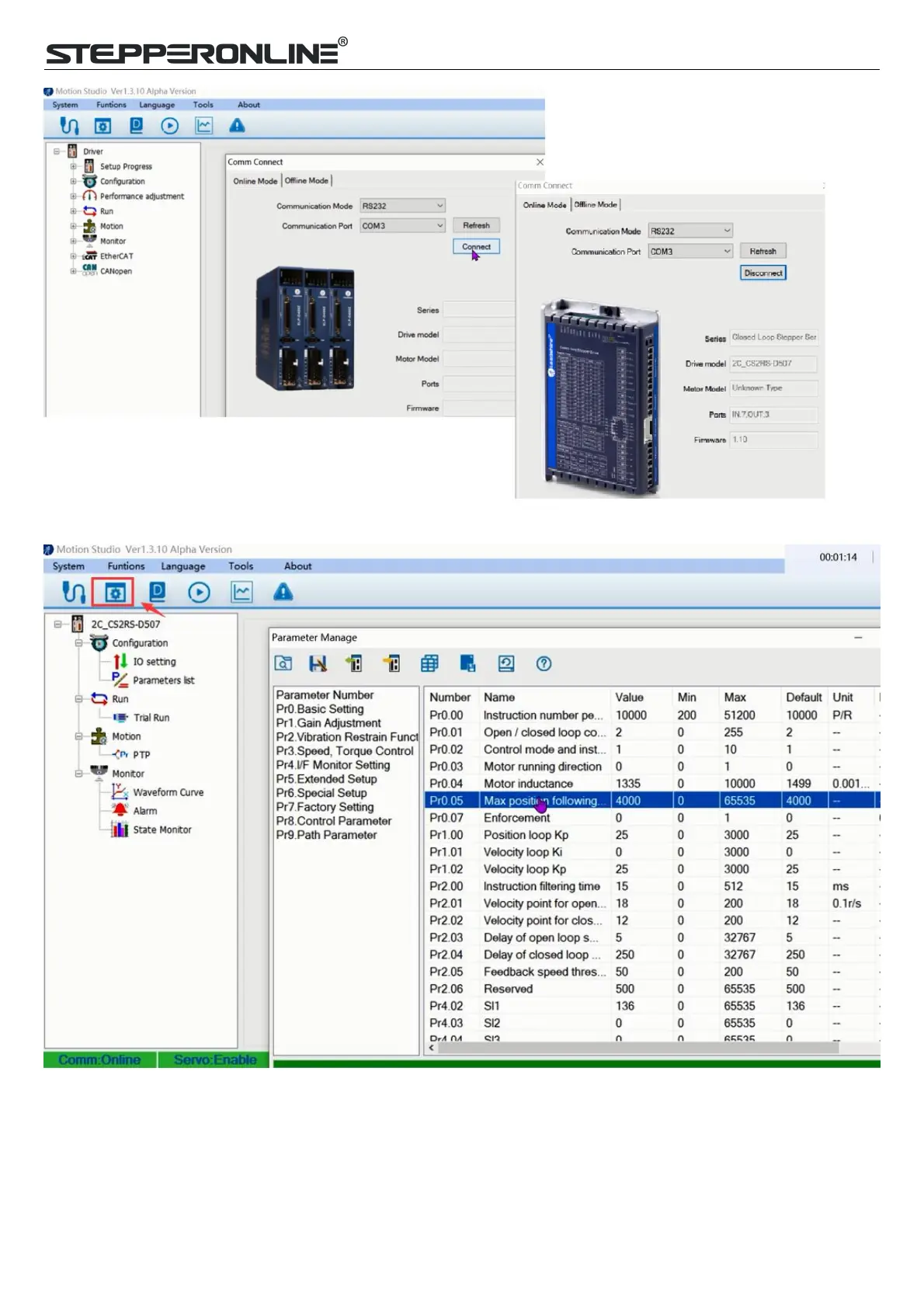
Task: Click the Disconnect button
Action: tap(763, 273)
